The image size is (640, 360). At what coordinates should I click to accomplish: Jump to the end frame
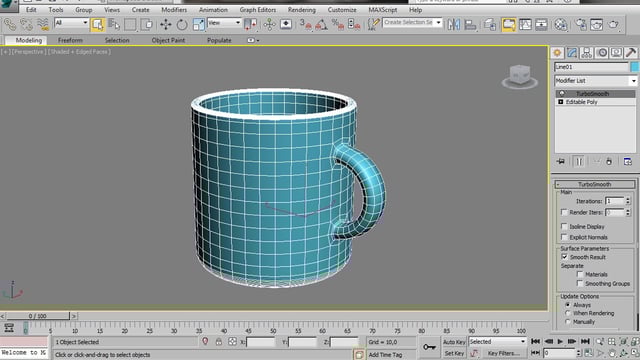click(x=585, y=341)
